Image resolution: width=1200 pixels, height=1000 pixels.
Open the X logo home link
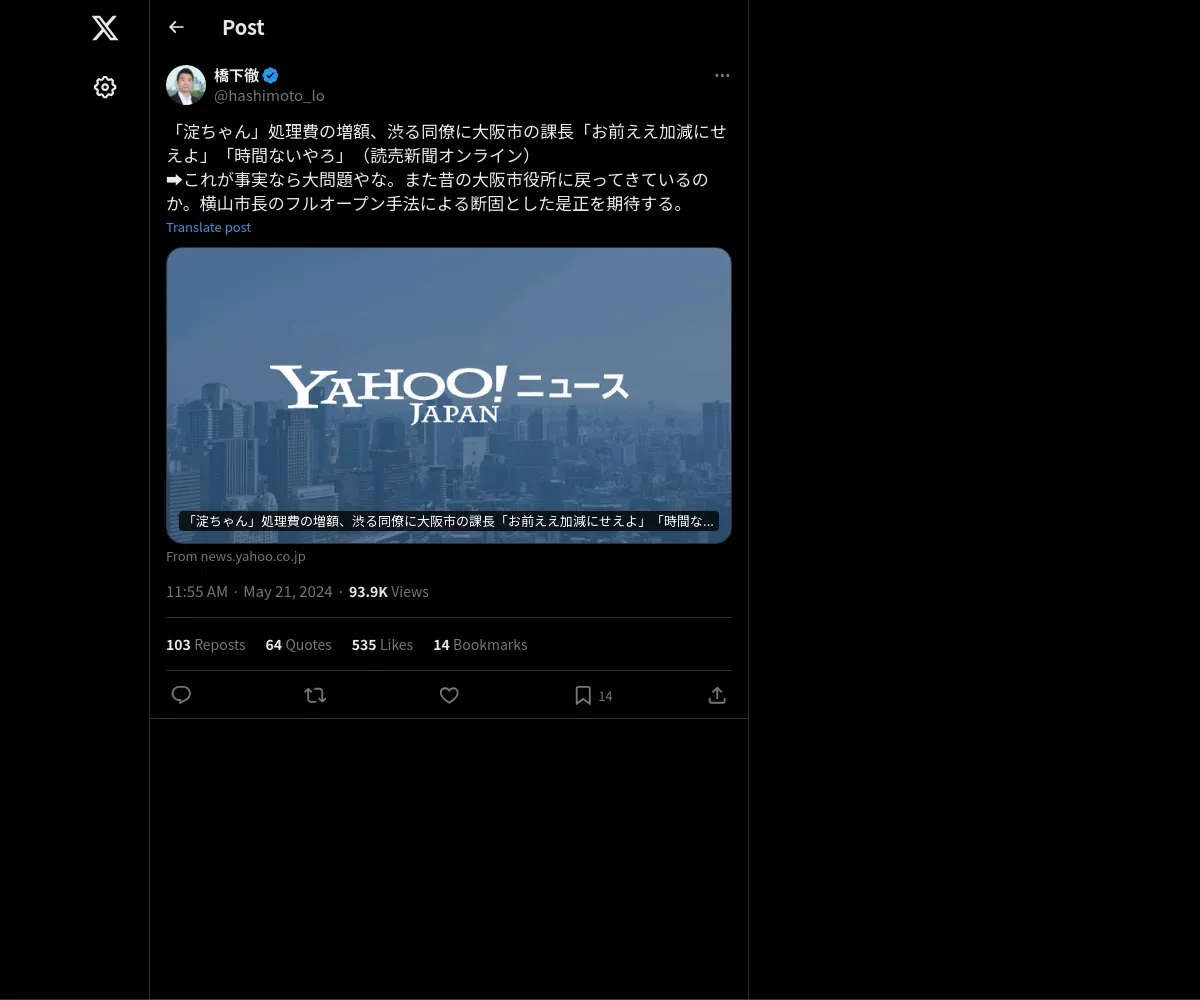click(x=105, y=28)
